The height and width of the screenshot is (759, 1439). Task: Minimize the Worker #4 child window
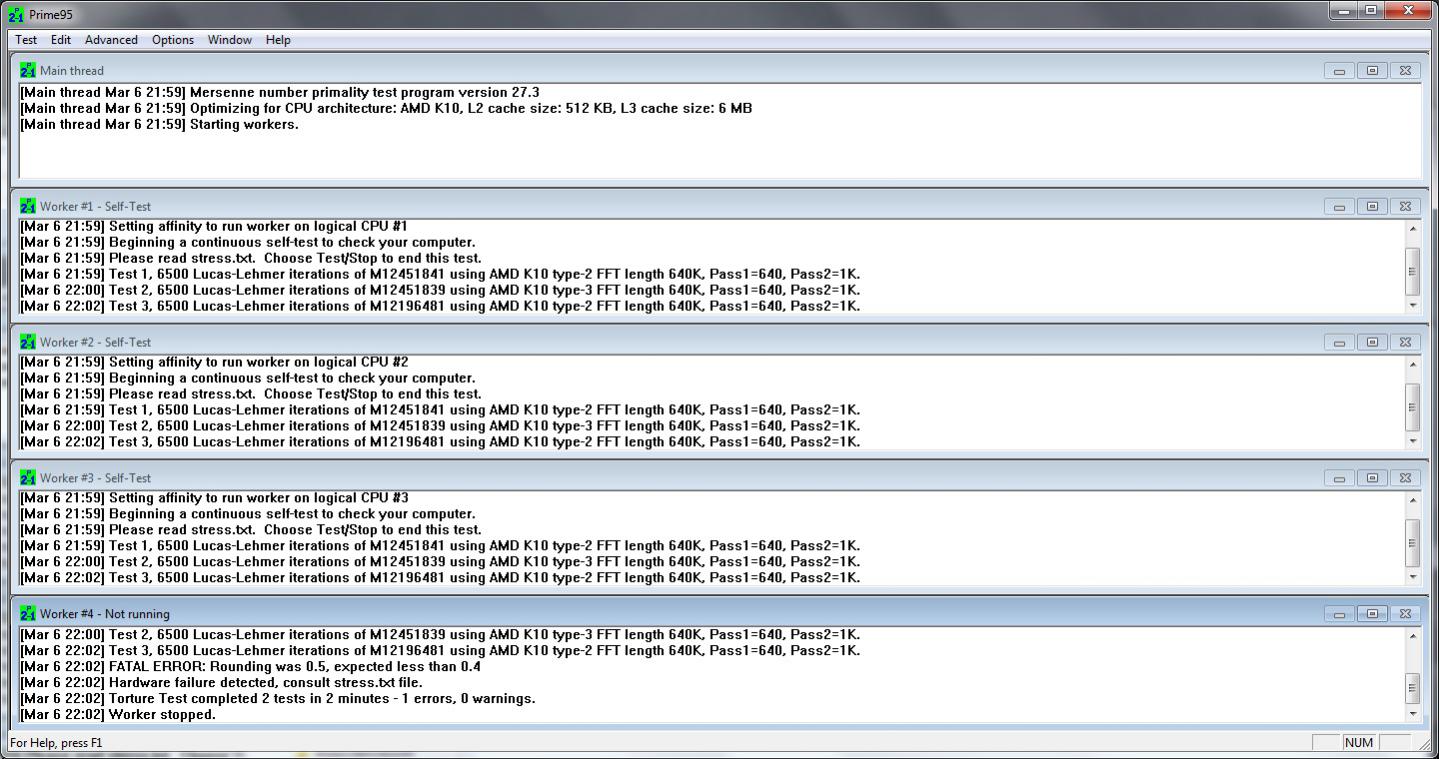(1339, 615)
